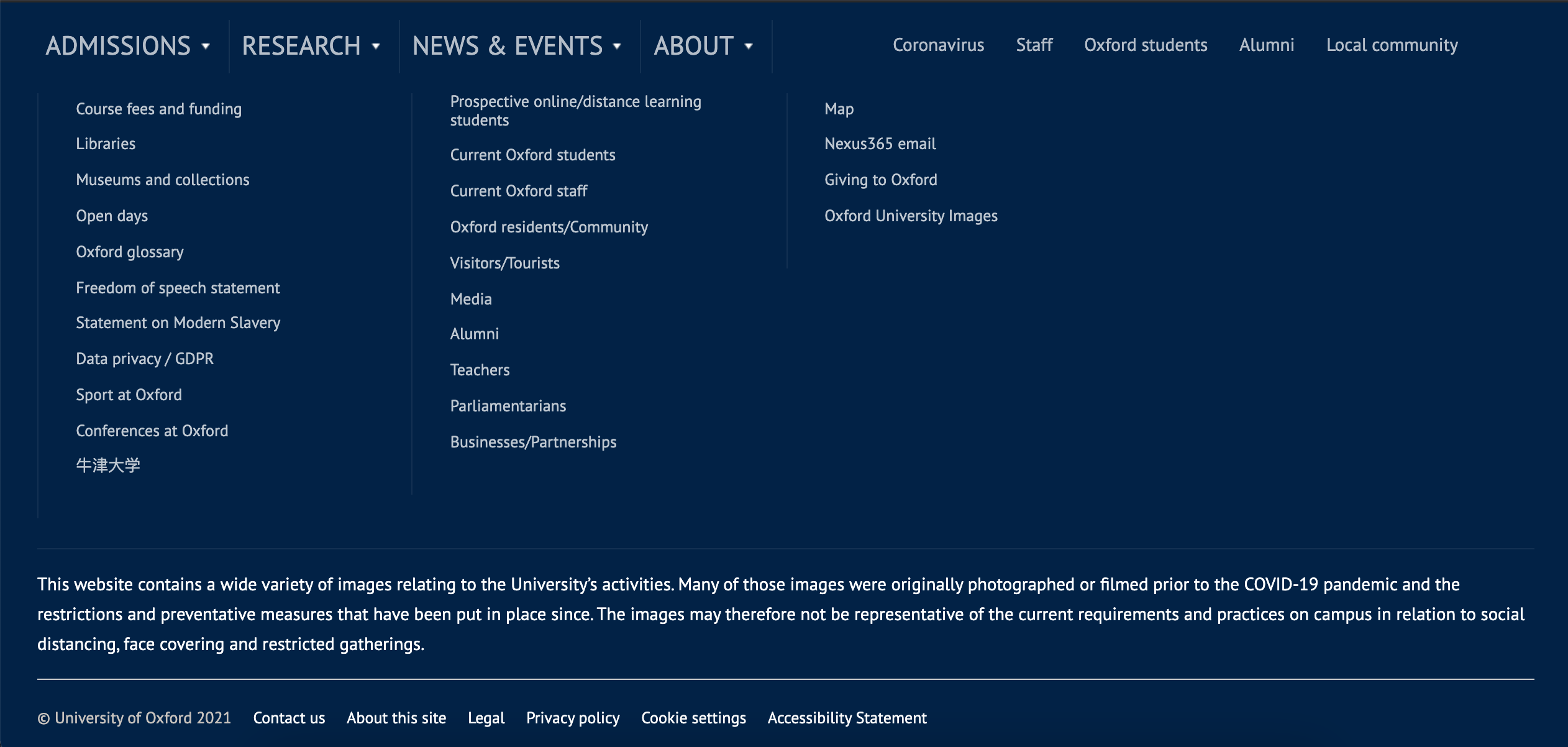Open Prospective online/distance learning students link

point(575,111)
